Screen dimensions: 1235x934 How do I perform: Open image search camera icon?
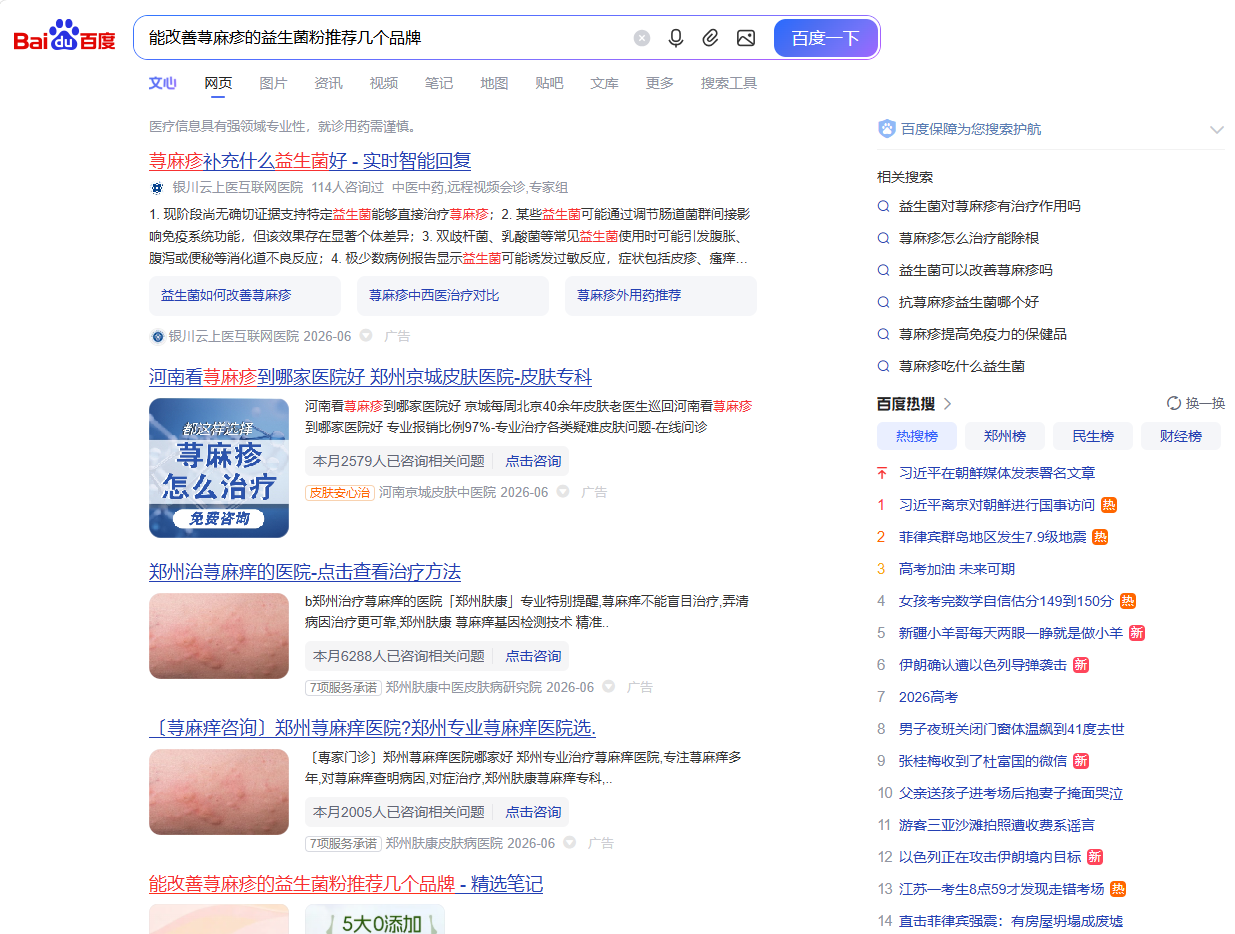point(745,38)
